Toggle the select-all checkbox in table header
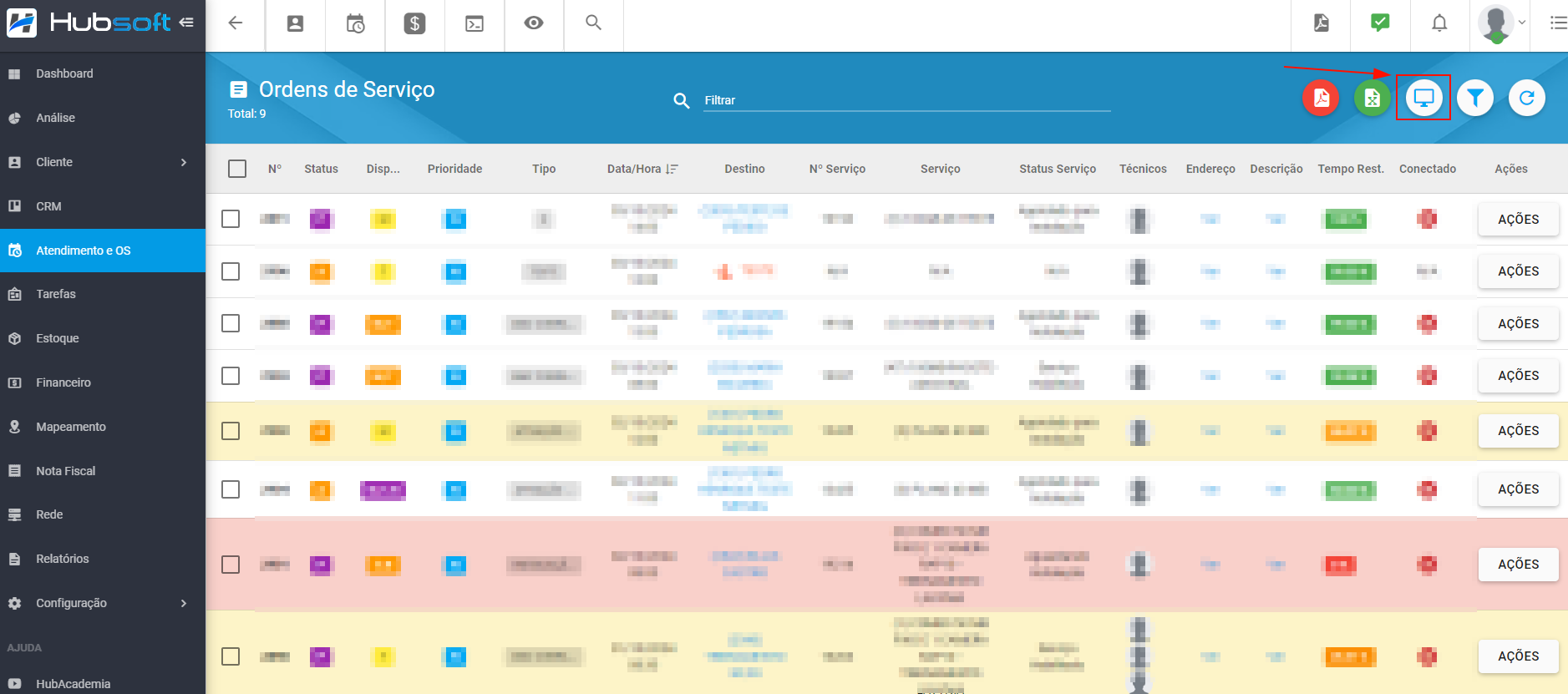Viewport: 1568px width, 694px height. pyautogui.click(x=237, y=169)
